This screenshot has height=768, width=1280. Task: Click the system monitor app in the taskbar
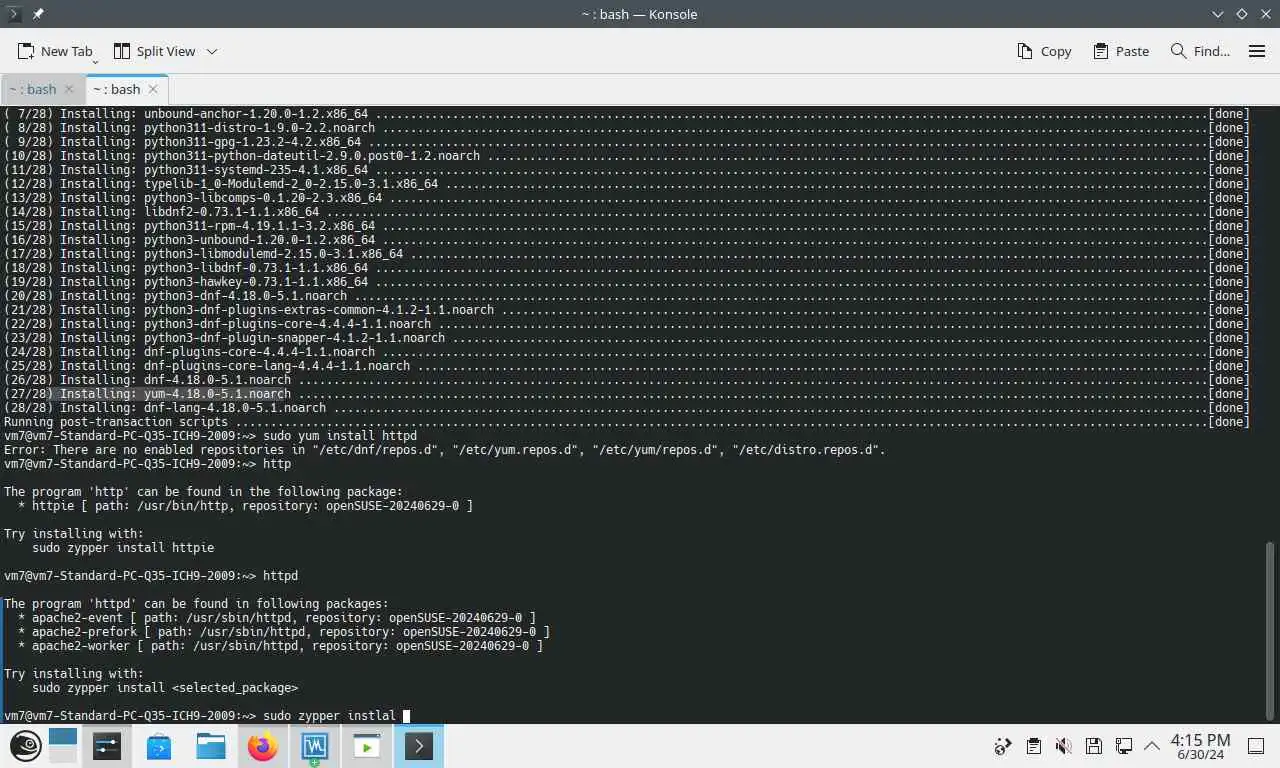pyautogui.click(x=315, y=746)
